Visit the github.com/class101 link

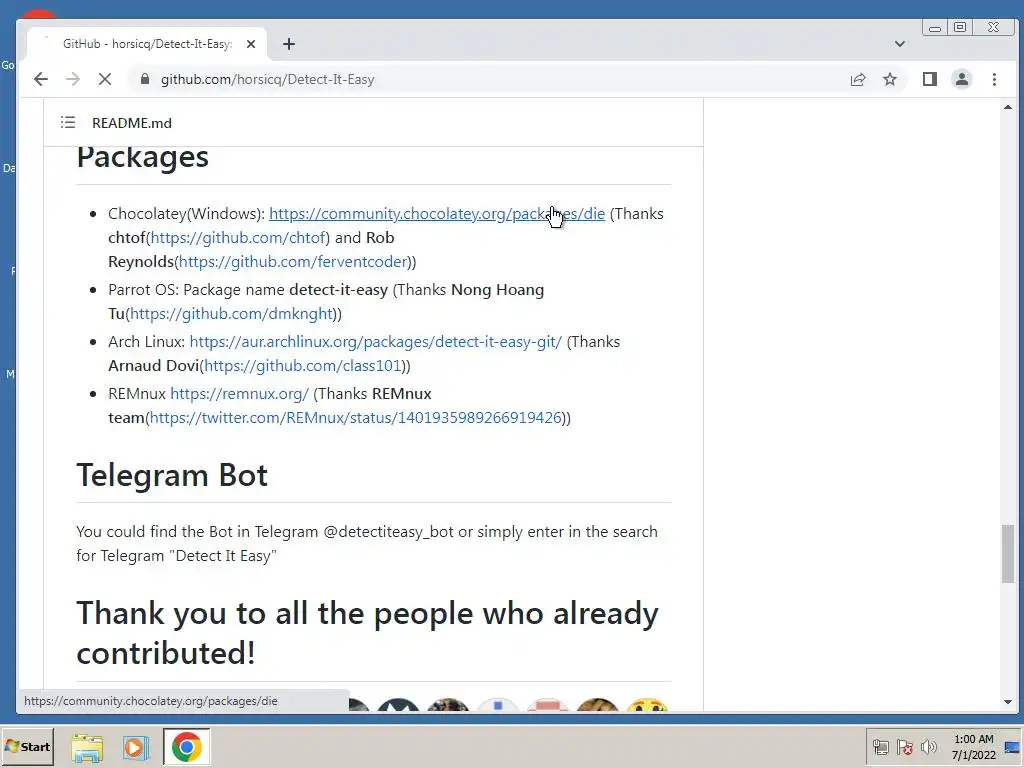(x=303, y=366)
